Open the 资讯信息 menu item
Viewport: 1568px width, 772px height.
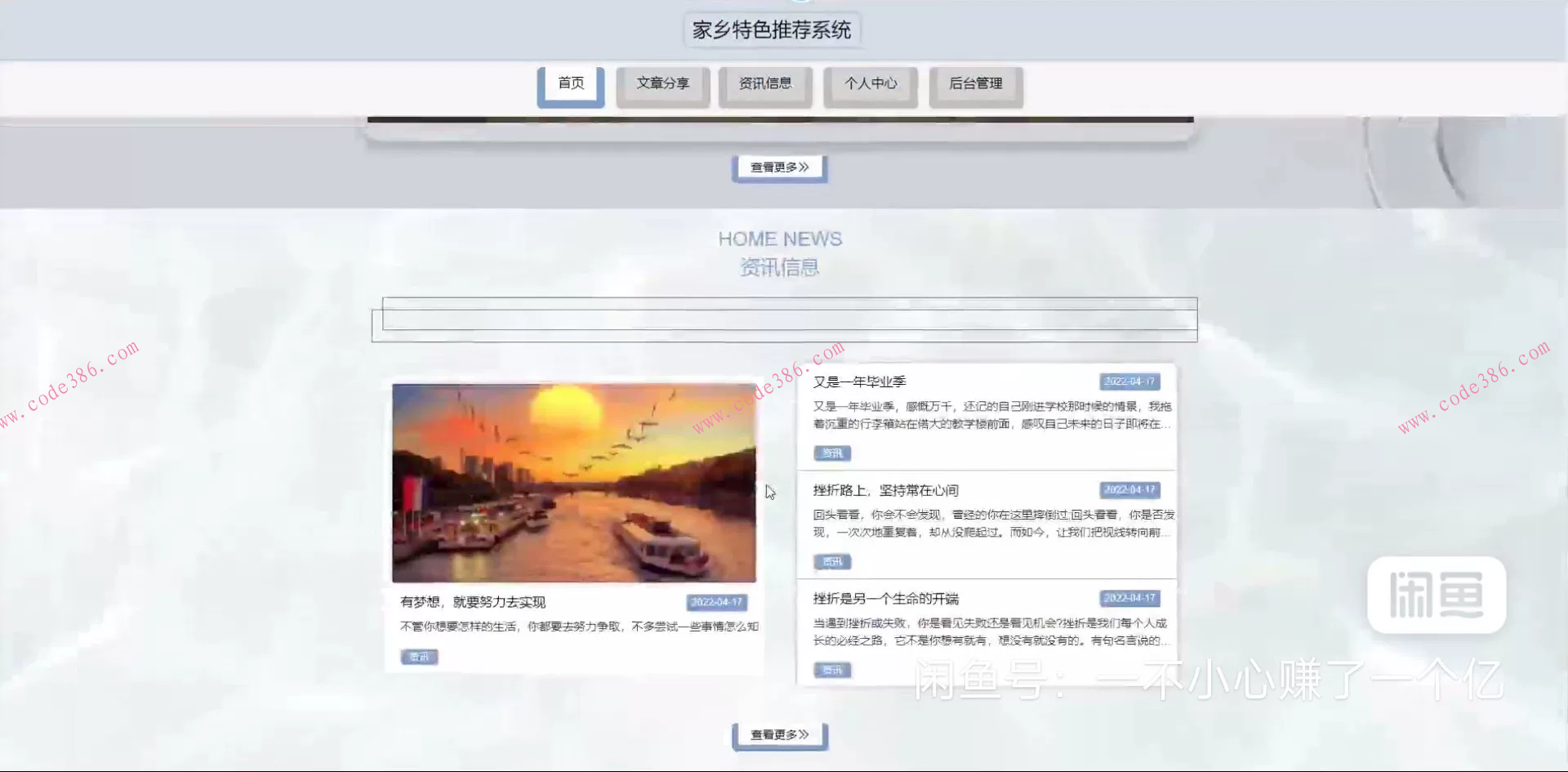[765, 82]
